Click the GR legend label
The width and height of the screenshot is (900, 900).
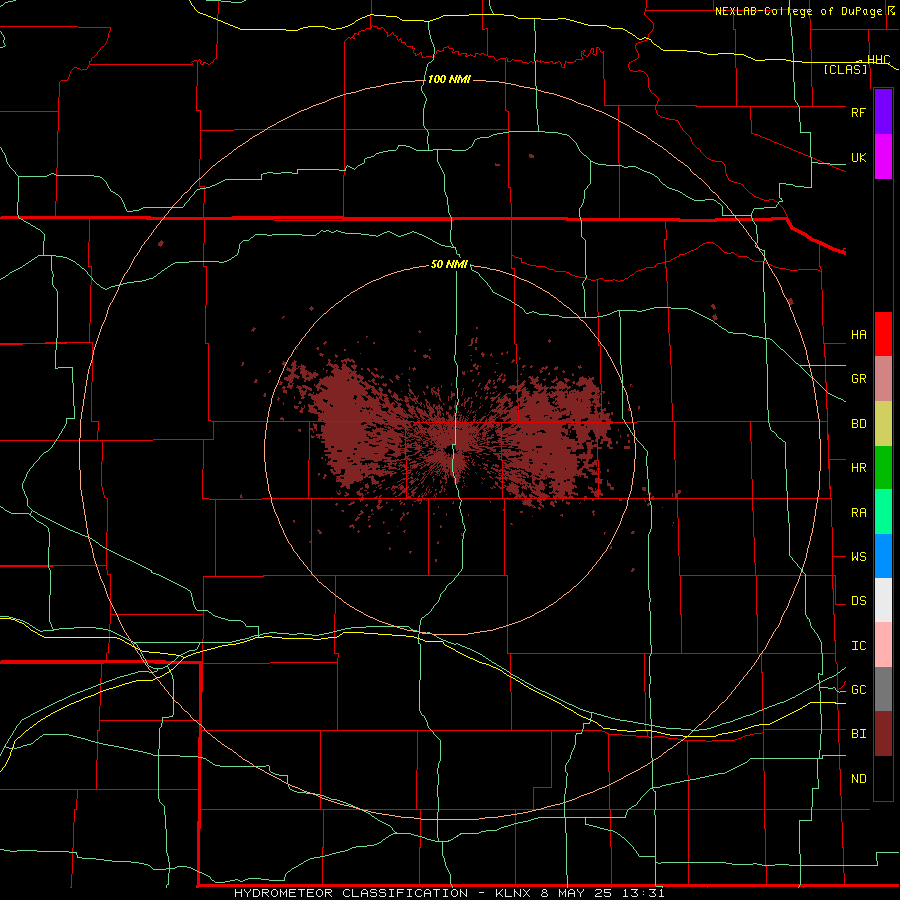(859, 379)
